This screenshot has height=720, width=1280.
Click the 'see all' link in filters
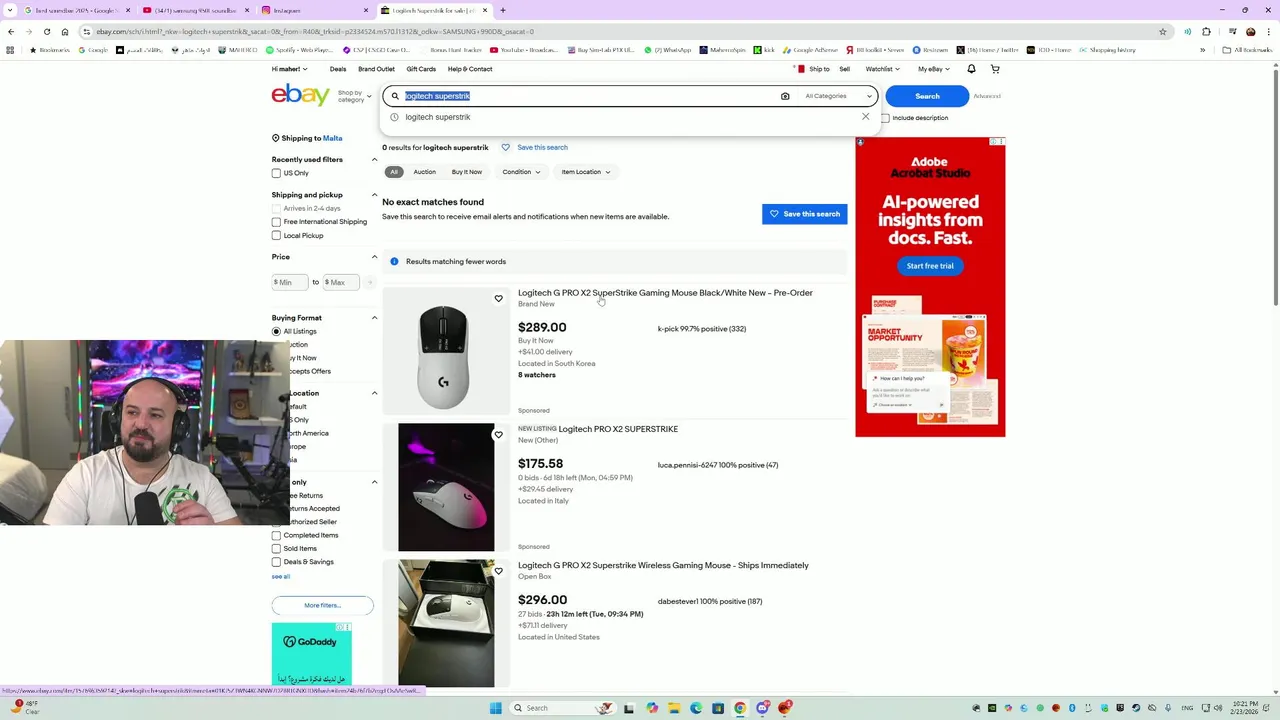click(x=281, y=576)
